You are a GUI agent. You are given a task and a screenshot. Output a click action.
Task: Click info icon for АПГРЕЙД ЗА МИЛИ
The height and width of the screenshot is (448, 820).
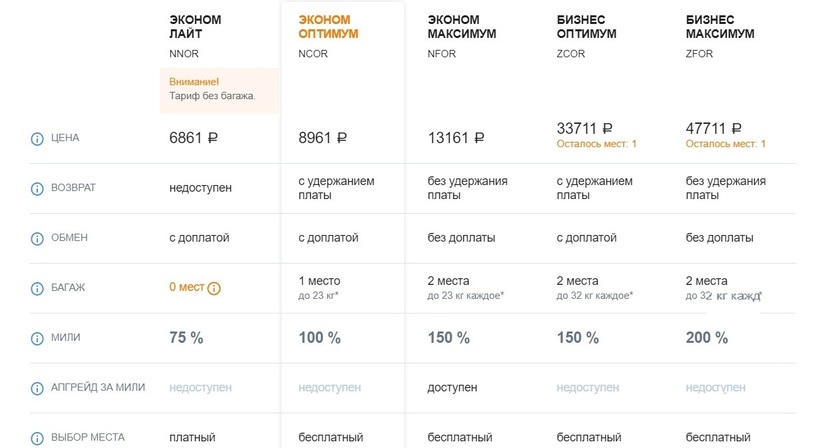click(38, 388)
